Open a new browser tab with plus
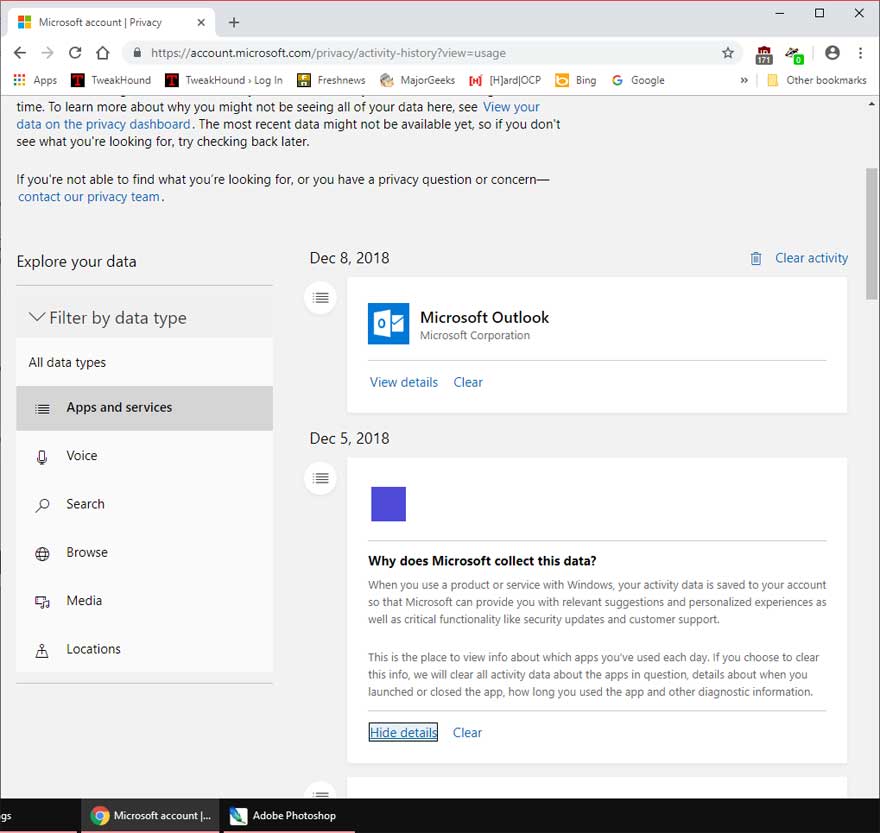Screen dimensions: 880x833 click(234, 22)
